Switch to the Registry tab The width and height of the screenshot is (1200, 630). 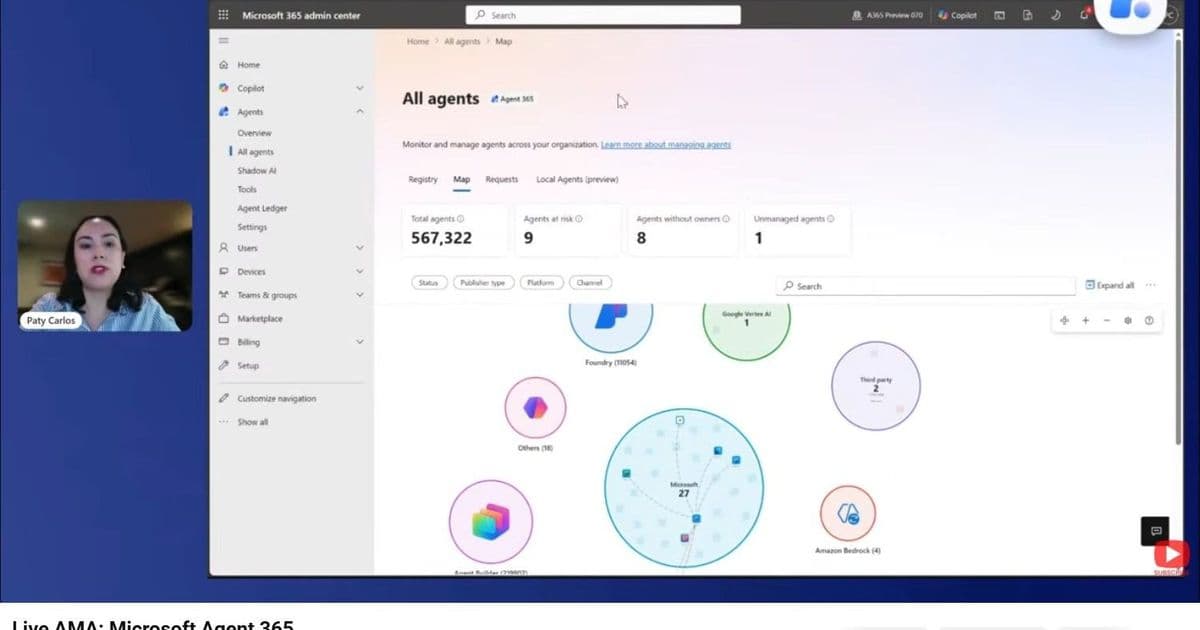click(423, 180)
